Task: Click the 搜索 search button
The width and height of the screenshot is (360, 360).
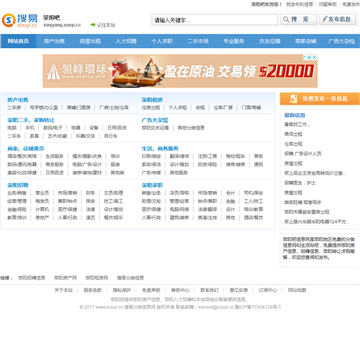Action: pos(299,19)
